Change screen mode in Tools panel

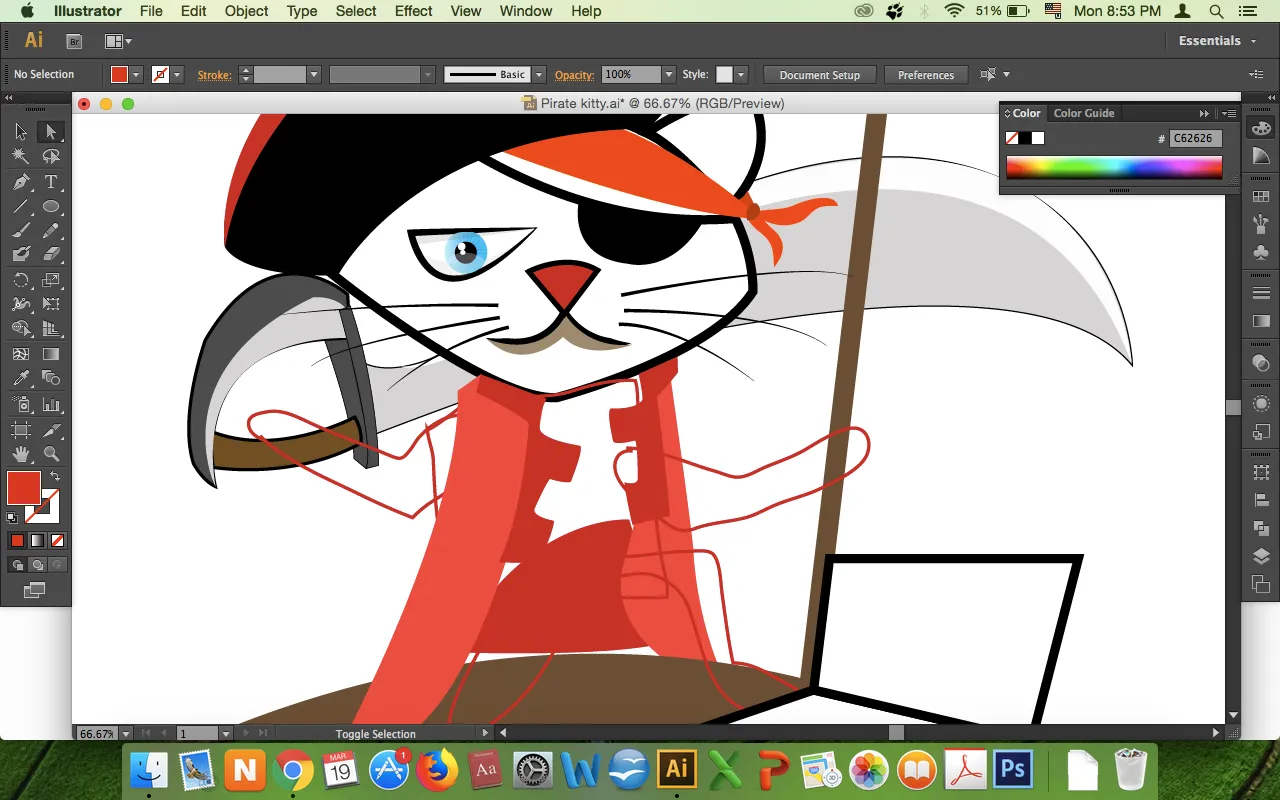click(34, 591)
